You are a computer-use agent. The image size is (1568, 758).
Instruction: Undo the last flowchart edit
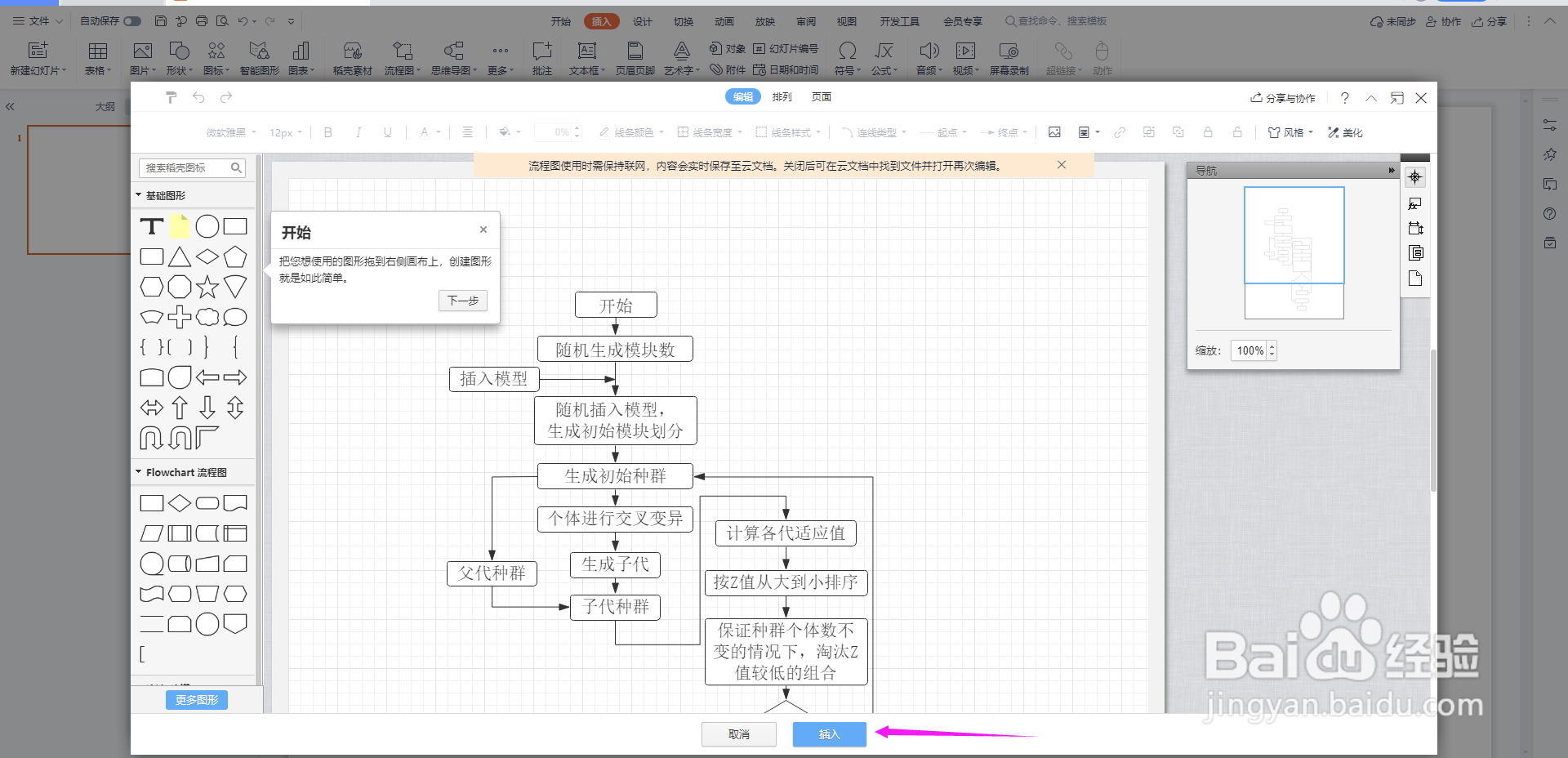pos(198,97)
